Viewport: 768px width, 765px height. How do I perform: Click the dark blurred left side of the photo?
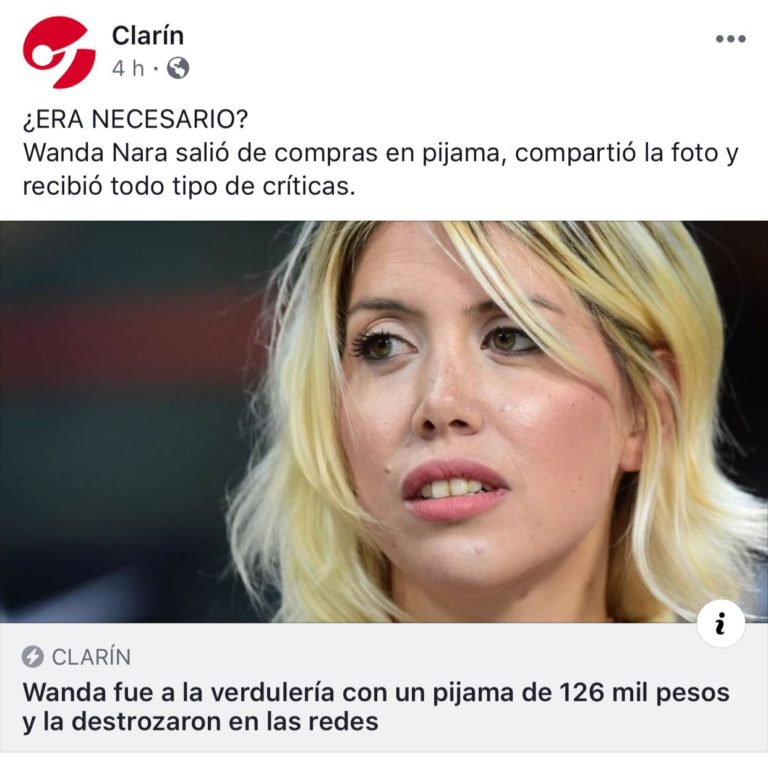point(122,422)
